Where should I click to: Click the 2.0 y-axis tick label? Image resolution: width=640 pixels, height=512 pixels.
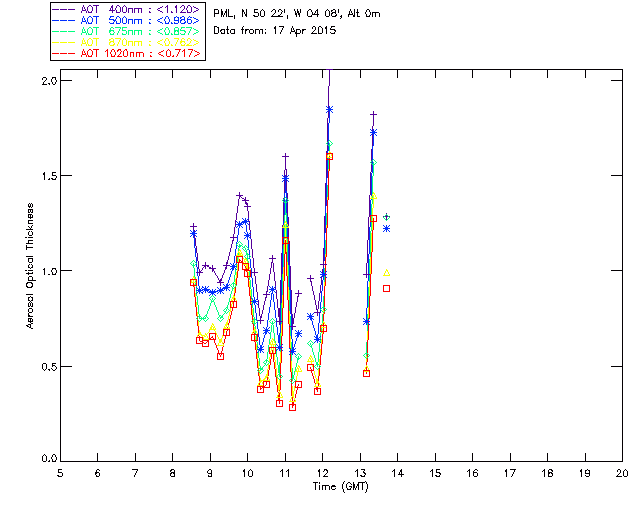[49, 80]
